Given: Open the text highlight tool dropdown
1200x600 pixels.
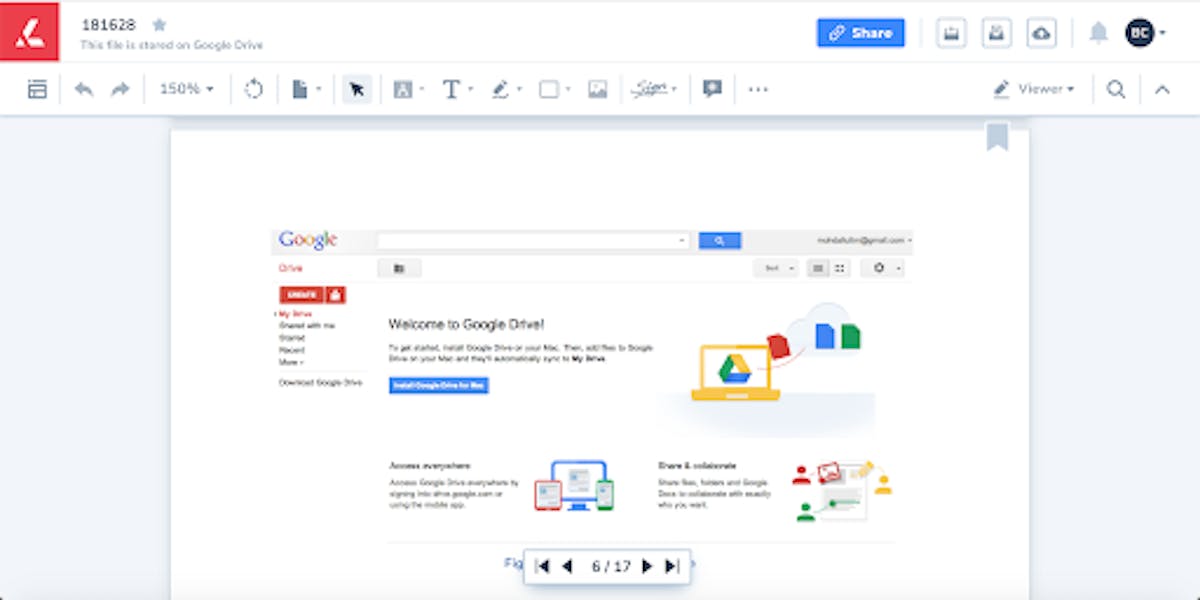Looking at the screenshot, I should (x=408, y=89).
